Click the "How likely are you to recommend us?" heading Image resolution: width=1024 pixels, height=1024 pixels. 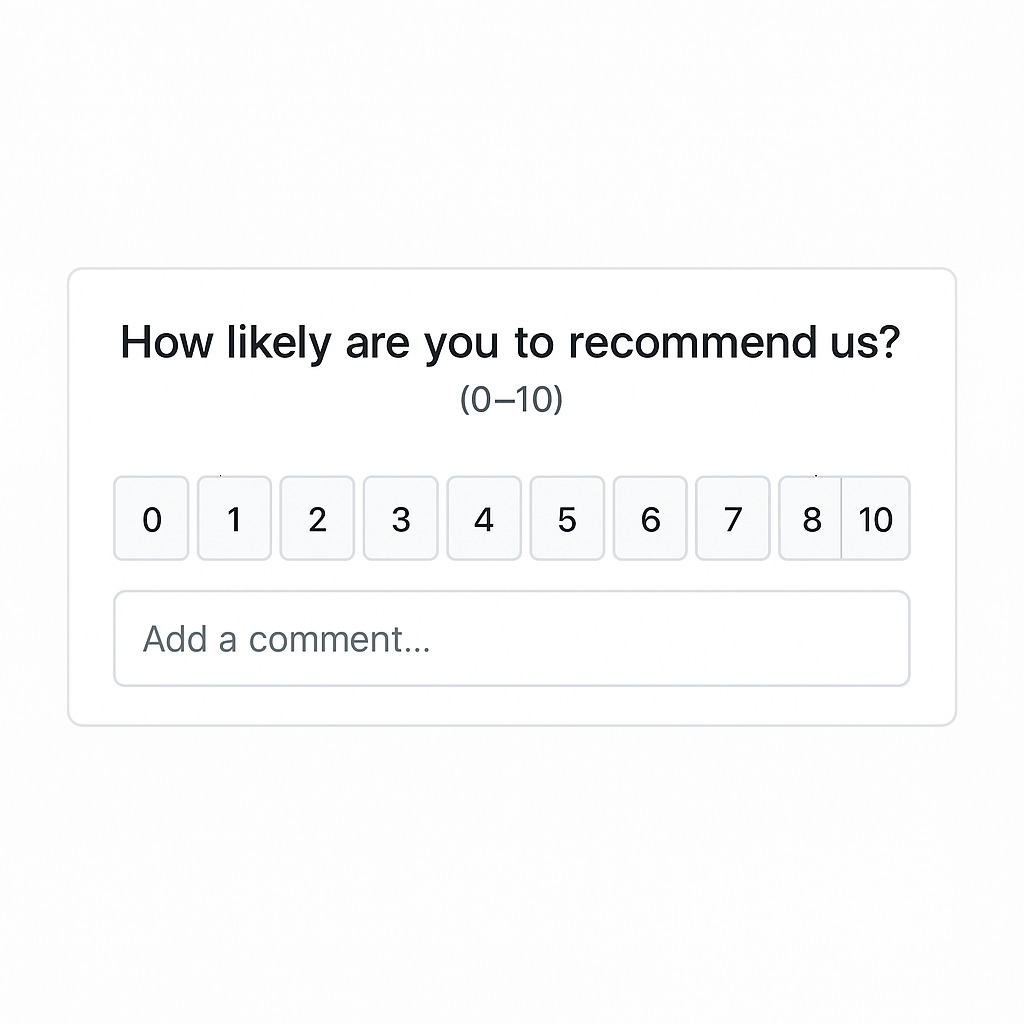point(511,343)
